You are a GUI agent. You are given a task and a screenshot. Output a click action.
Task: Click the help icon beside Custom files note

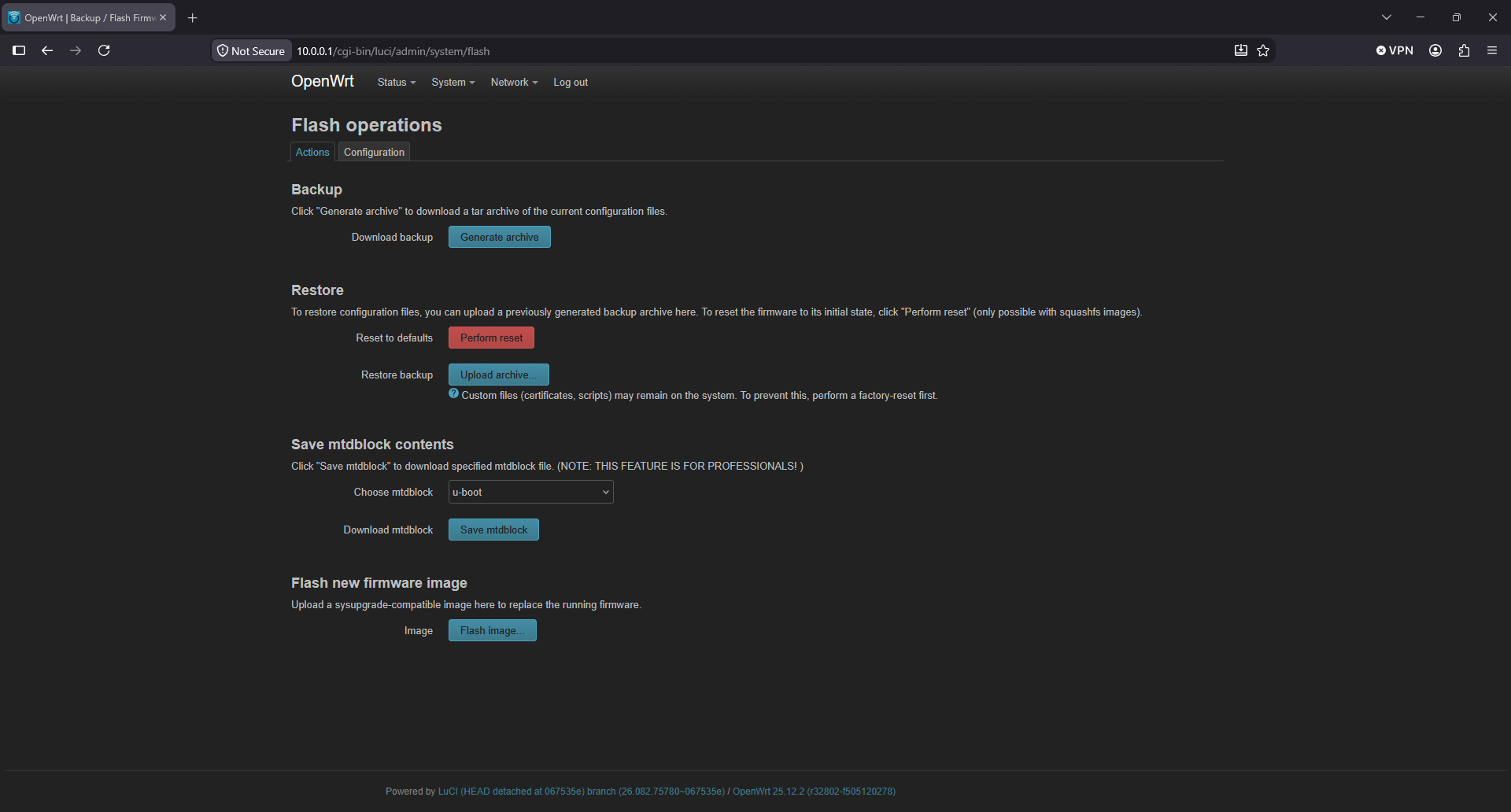click(x=453, y=393)
